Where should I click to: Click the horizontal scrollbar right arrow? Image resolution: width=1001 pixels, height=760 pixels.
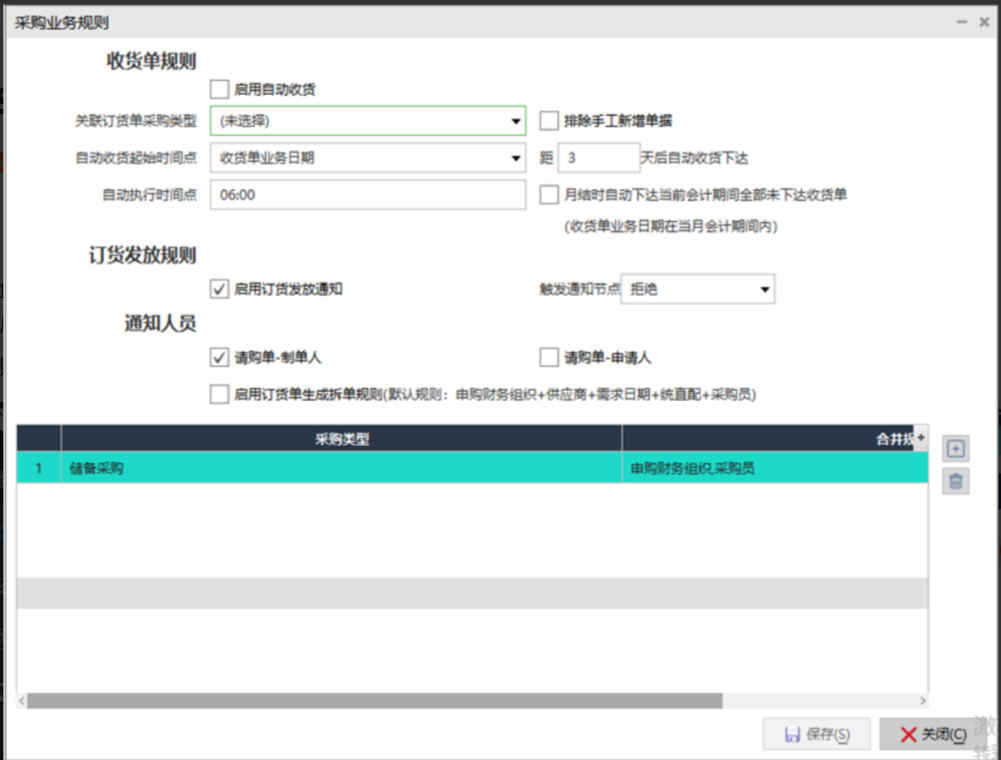(x=922, y=701)
